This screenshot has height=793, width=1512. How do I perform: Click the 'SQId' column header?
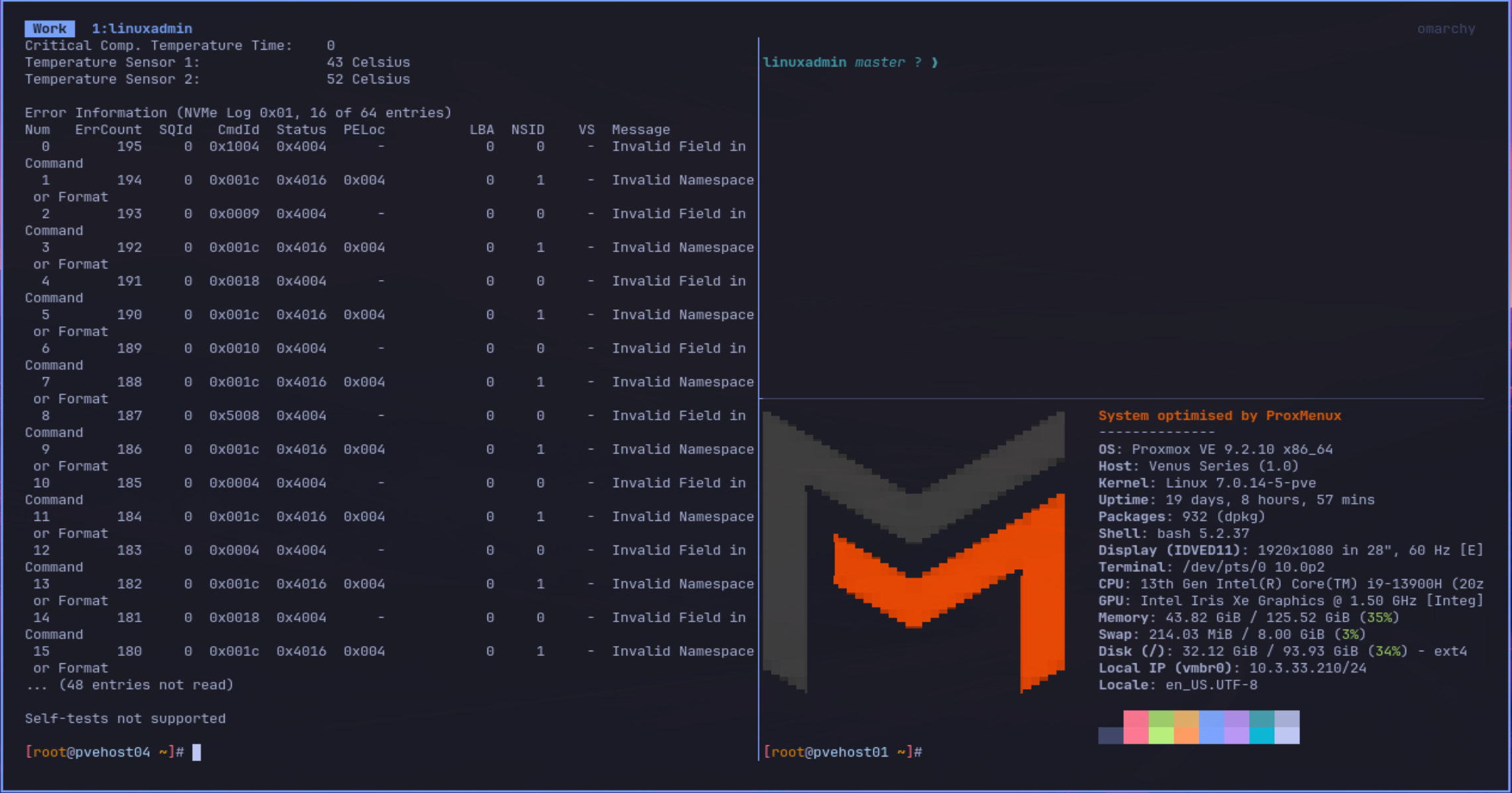(x=176, y=130)
